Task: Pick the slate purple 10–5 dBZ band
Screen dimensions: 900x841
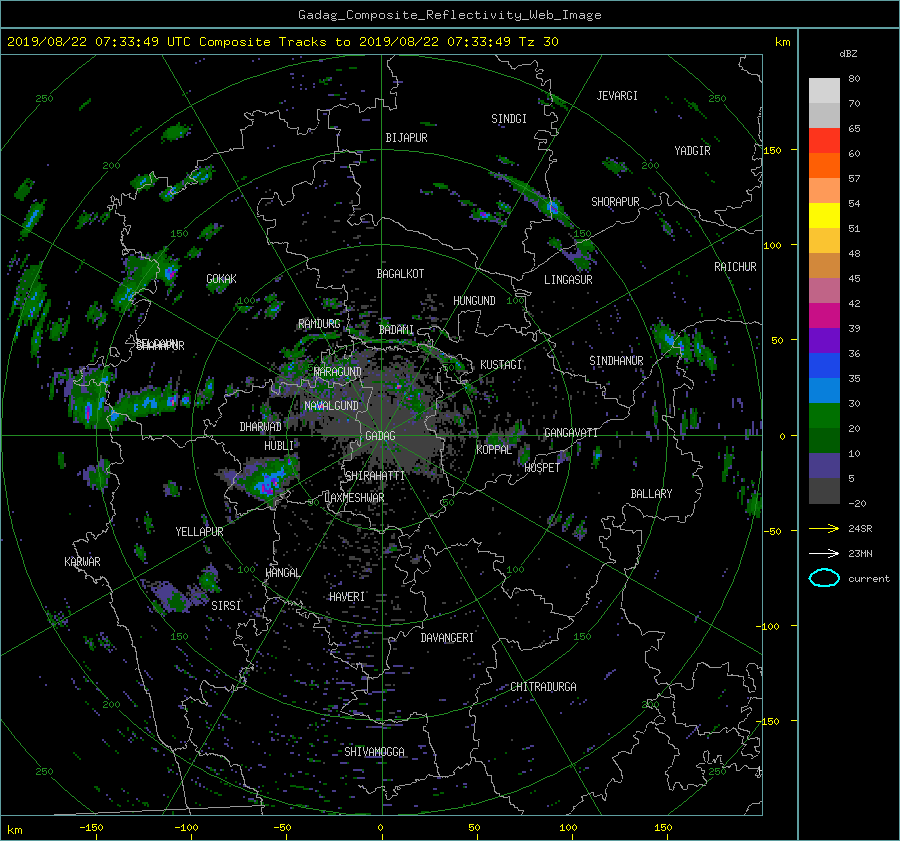Action: pyautogui.click(x=824, y=465)
